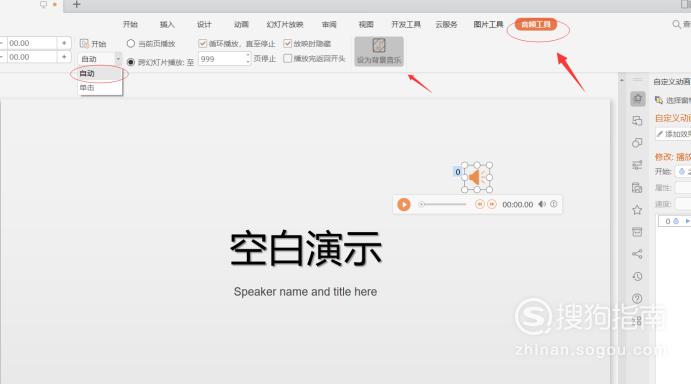Open the 插入 ribbon tab
Screen dimensions: 691x384
[x=167, y=25]
